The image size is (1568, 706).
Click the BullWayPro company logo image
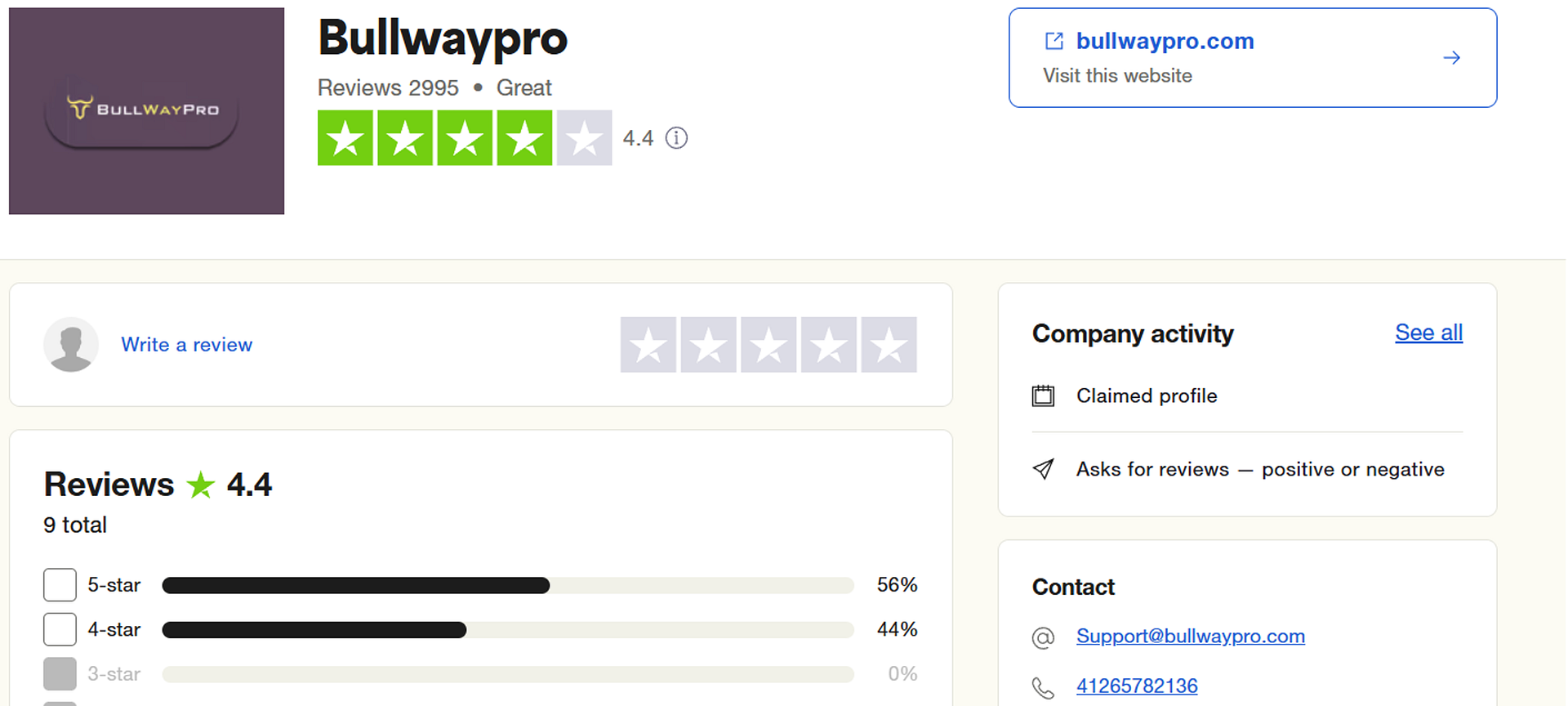pos(147,111)
